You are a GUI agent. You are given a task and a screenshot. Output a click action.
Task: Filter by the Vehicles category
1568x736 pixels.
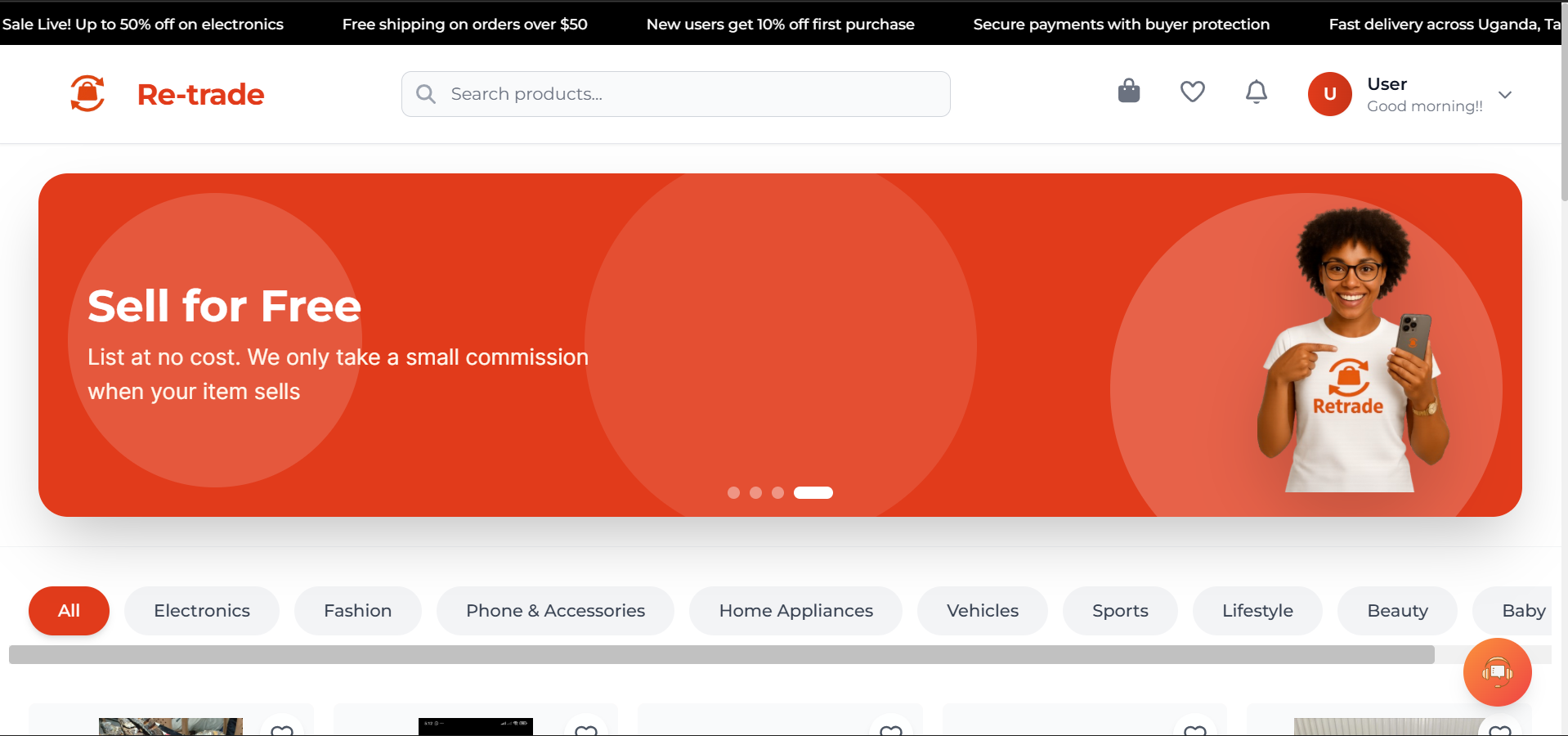coord(982,611)
